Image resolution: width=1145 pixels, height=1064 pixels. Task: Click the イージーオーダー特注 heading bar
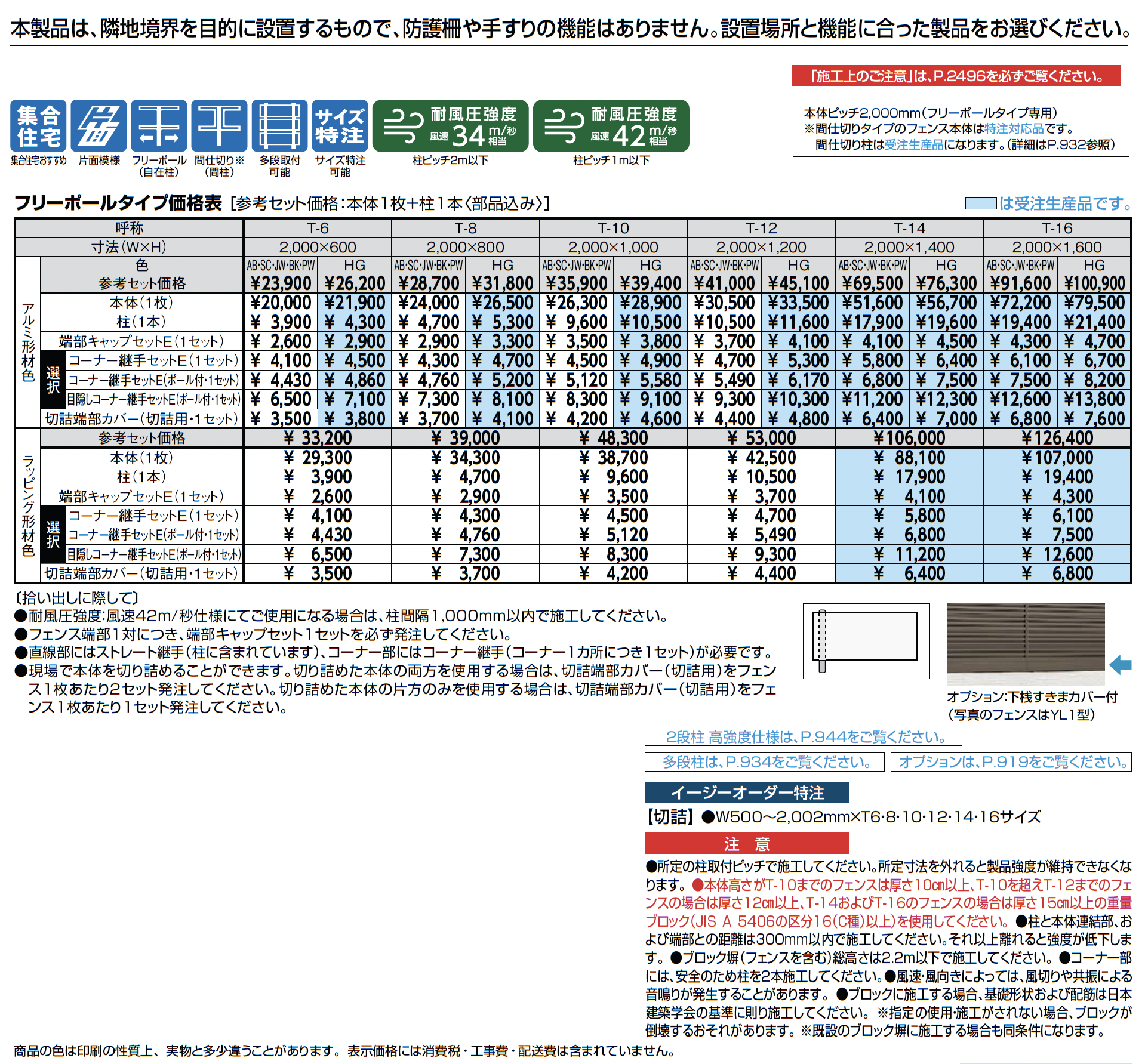coord(747,792)
